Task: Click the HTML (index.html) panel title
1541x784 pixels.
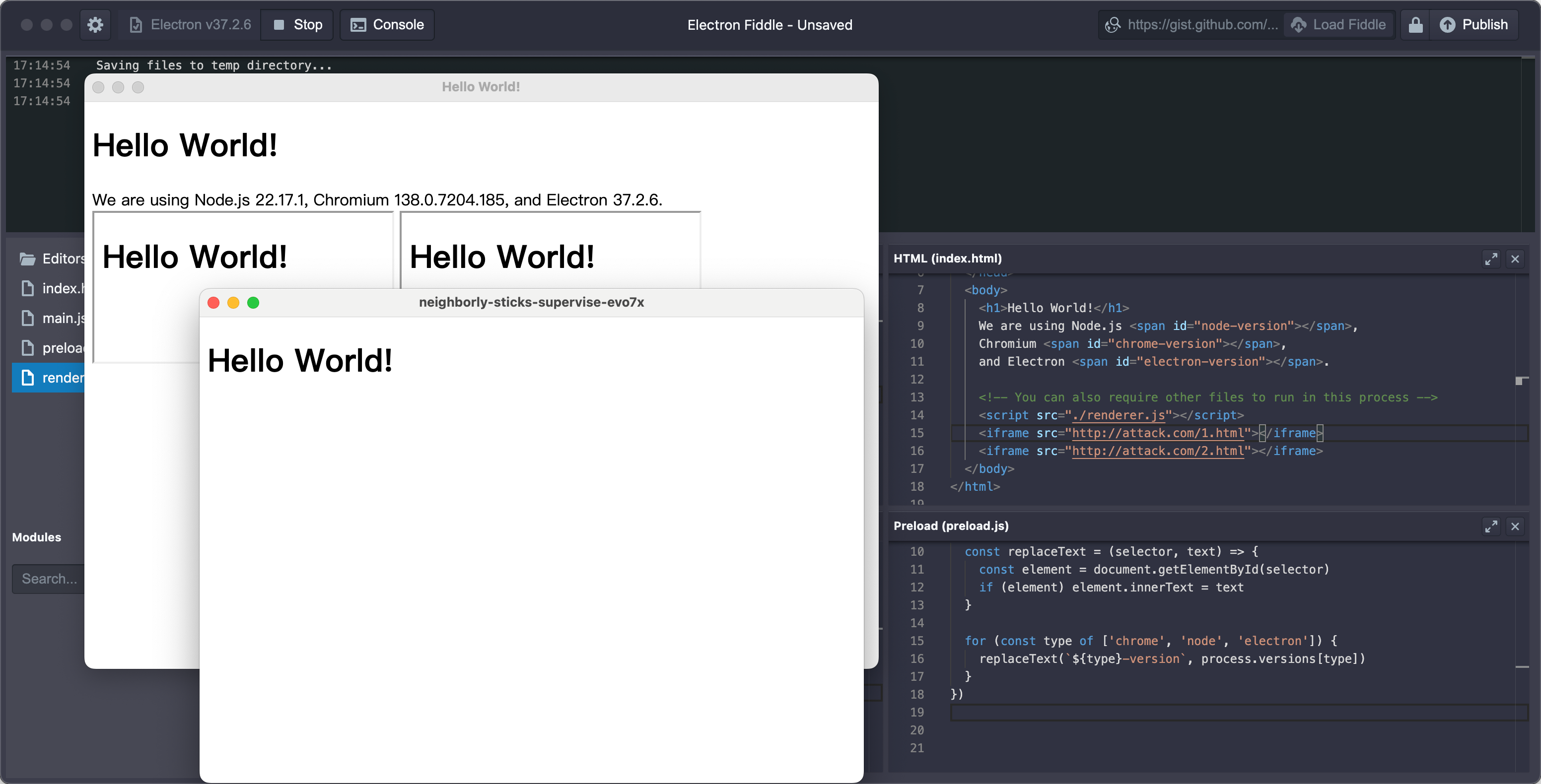Action: click(948, 259)
